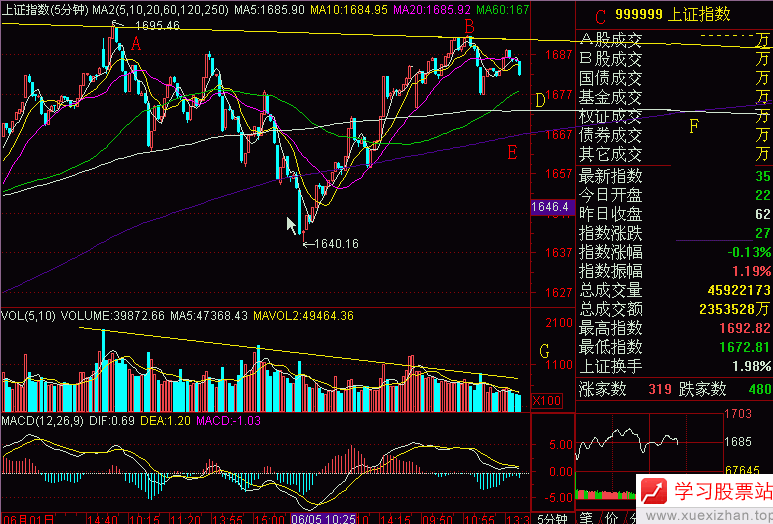Viewport: 773px width, 524px height.
Task: Click the 最高指数 value 1692.82
Action: (744, 328)
